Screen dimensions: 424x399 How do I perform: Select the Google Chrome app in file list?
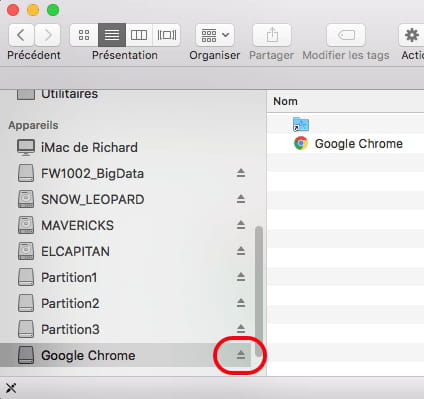click(x=346, y=144)
